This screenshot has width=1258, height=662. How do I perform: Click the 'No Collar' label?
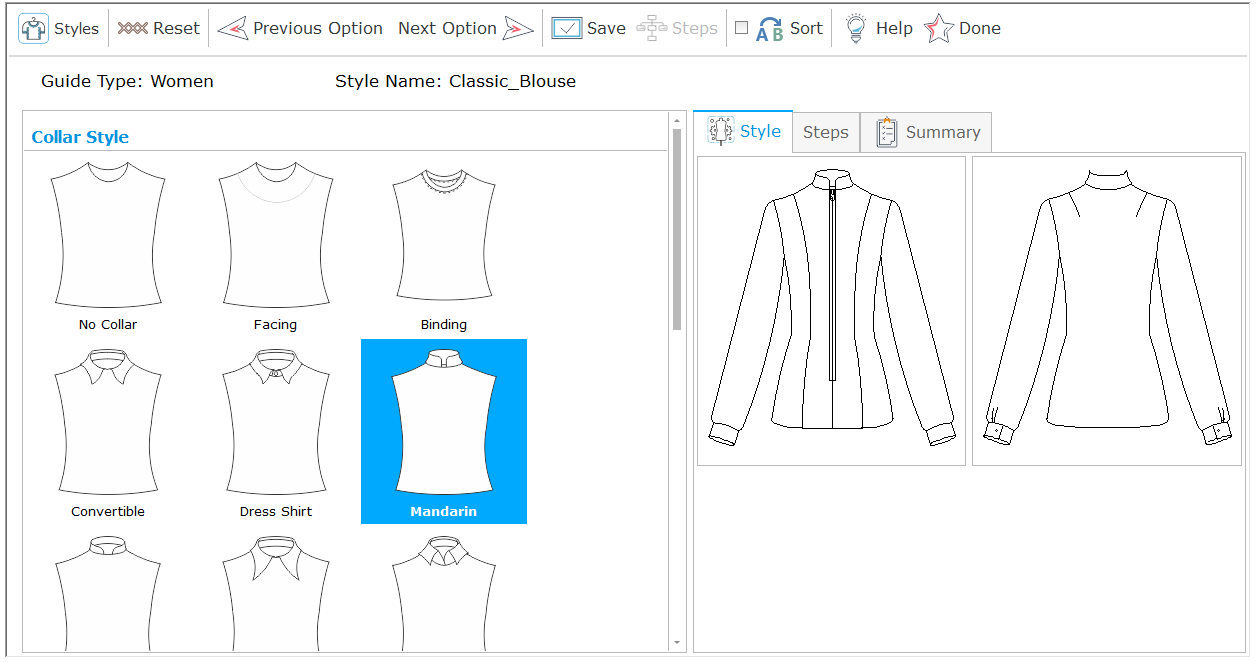[x=108, y=324]
